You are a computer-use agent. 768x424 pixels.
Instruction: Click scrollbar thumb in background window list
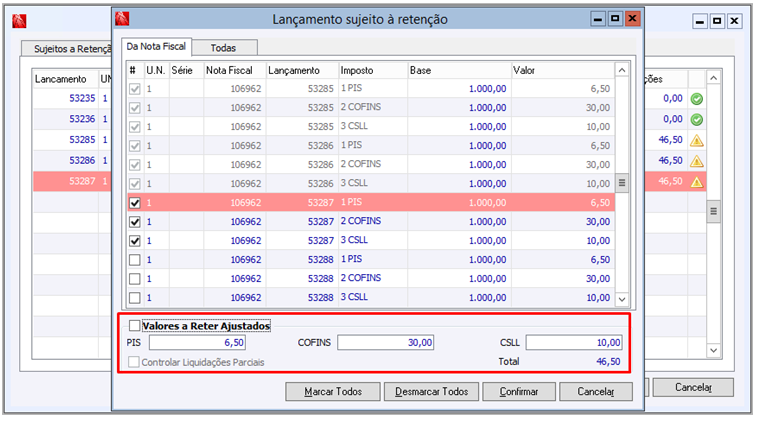(x=714, y=211)
